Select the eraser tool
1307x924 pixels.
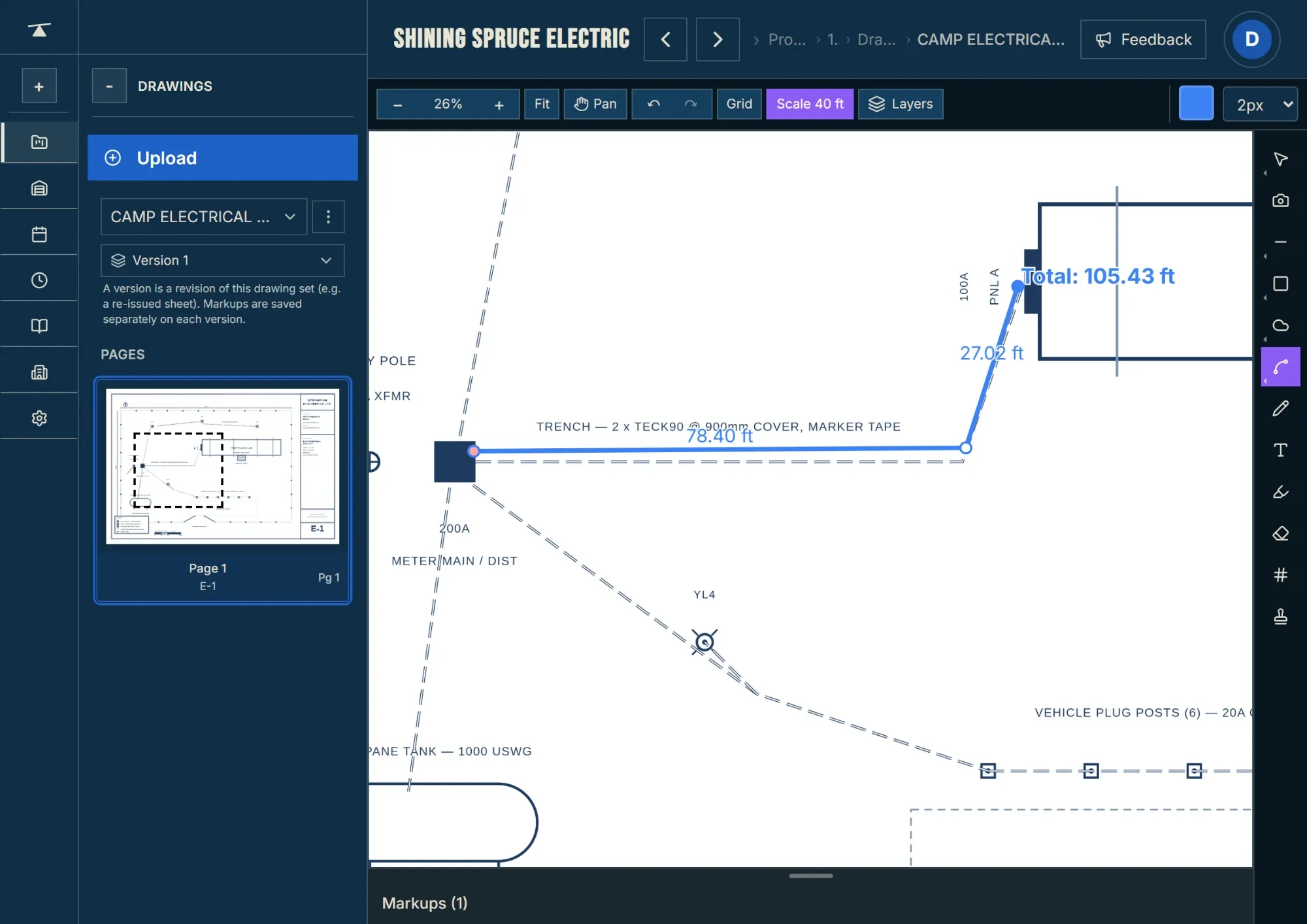[1280, 534]
